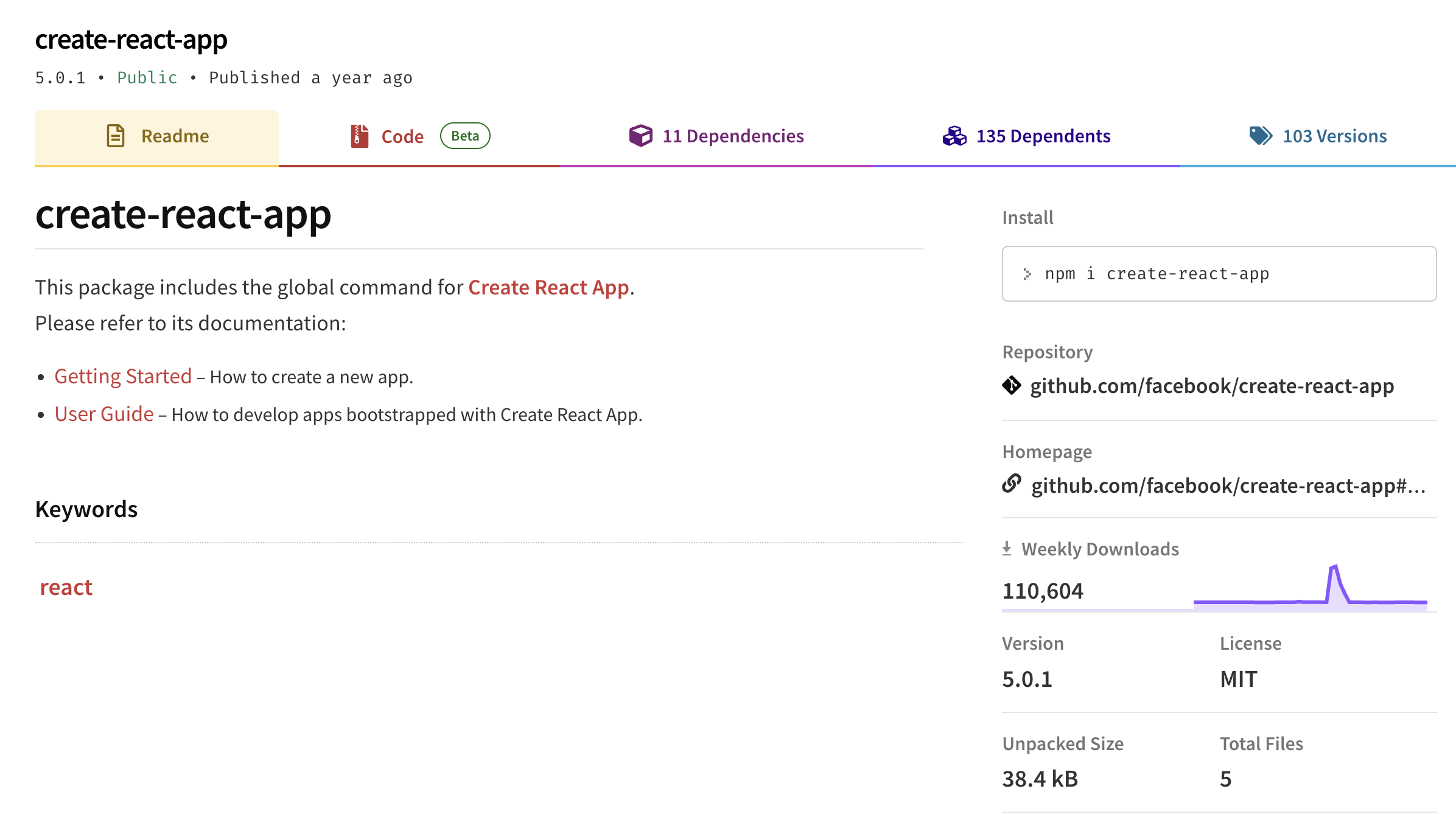Click the install command prompt chevron

coord(1027,274)
